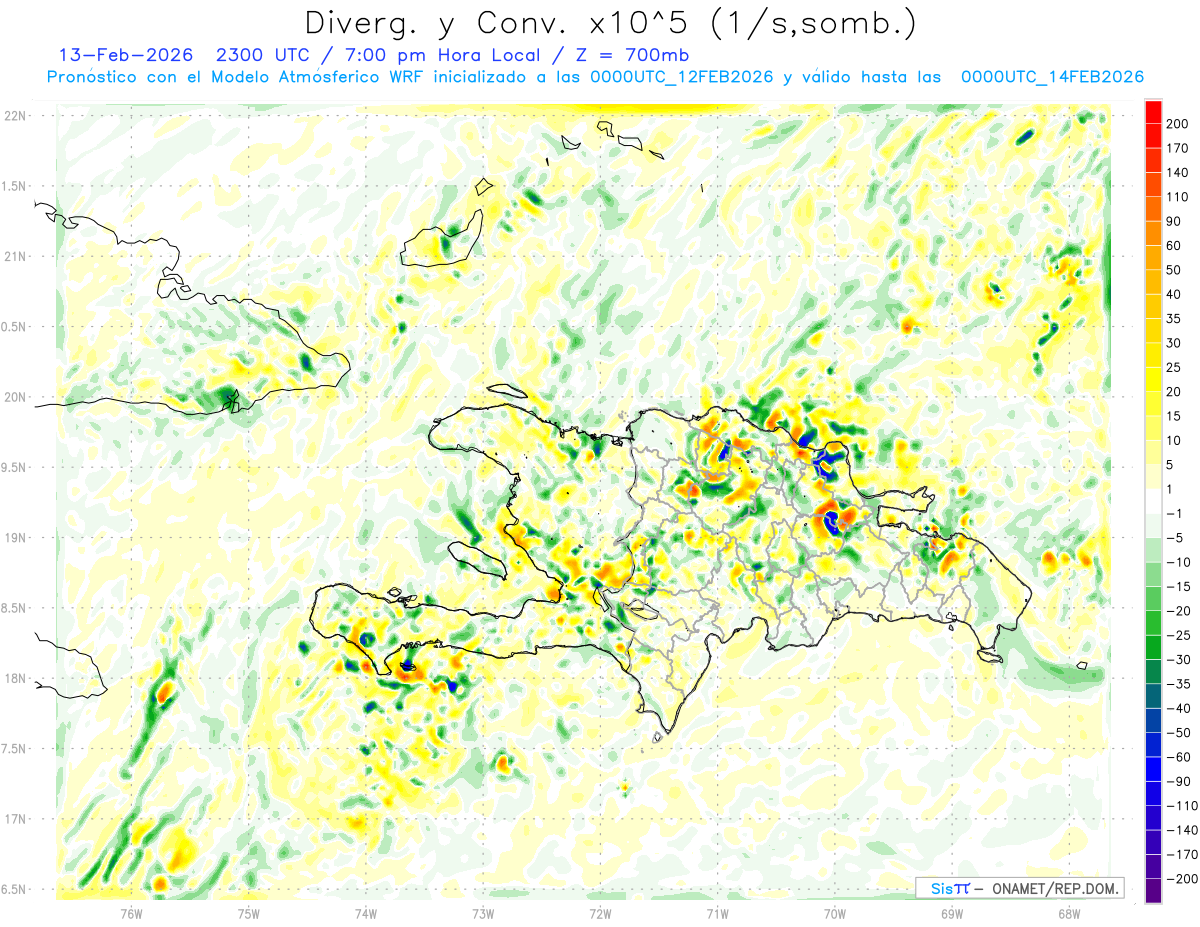Image resolution: width=1200 pixels, height=927 pixels.
Task: Click the "72W" longitude label
Action: 600,912
